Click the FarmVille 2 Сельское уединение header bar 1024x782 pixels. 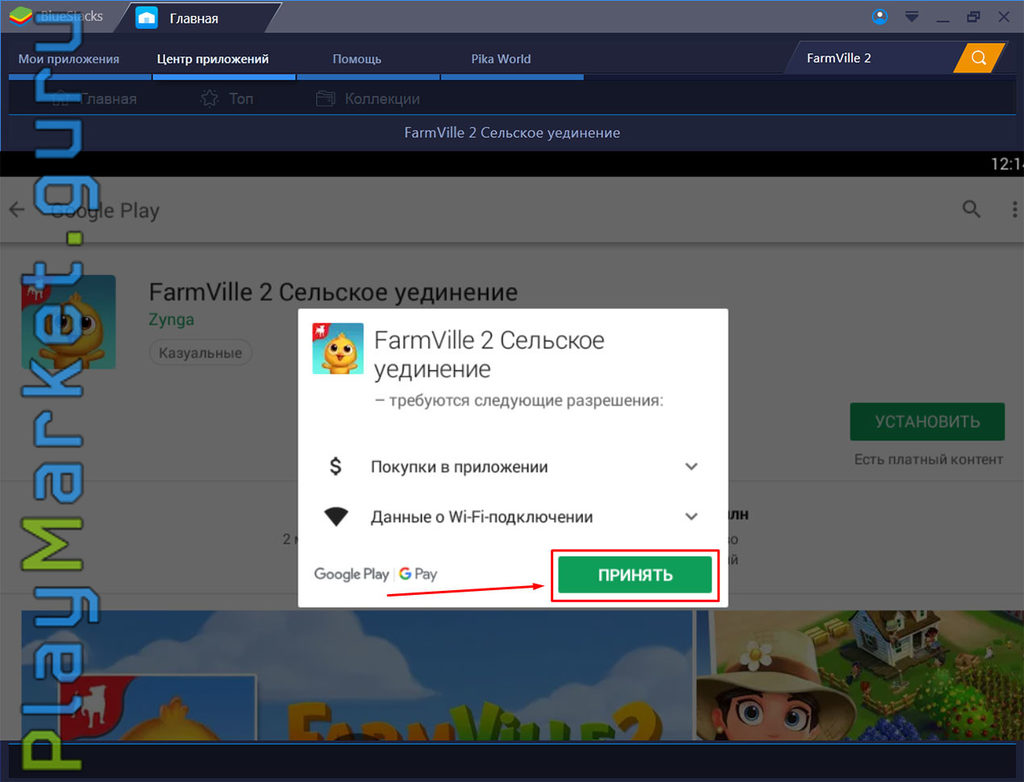tap(512, 133)
